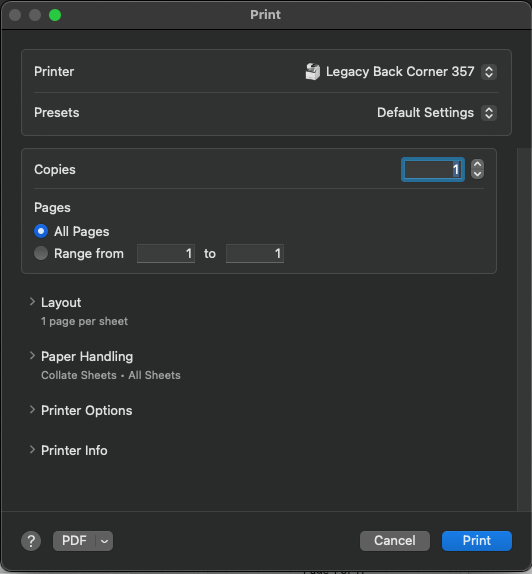Select the Range from radio button
Screen dimensions: 532x574
coord(41,253)
